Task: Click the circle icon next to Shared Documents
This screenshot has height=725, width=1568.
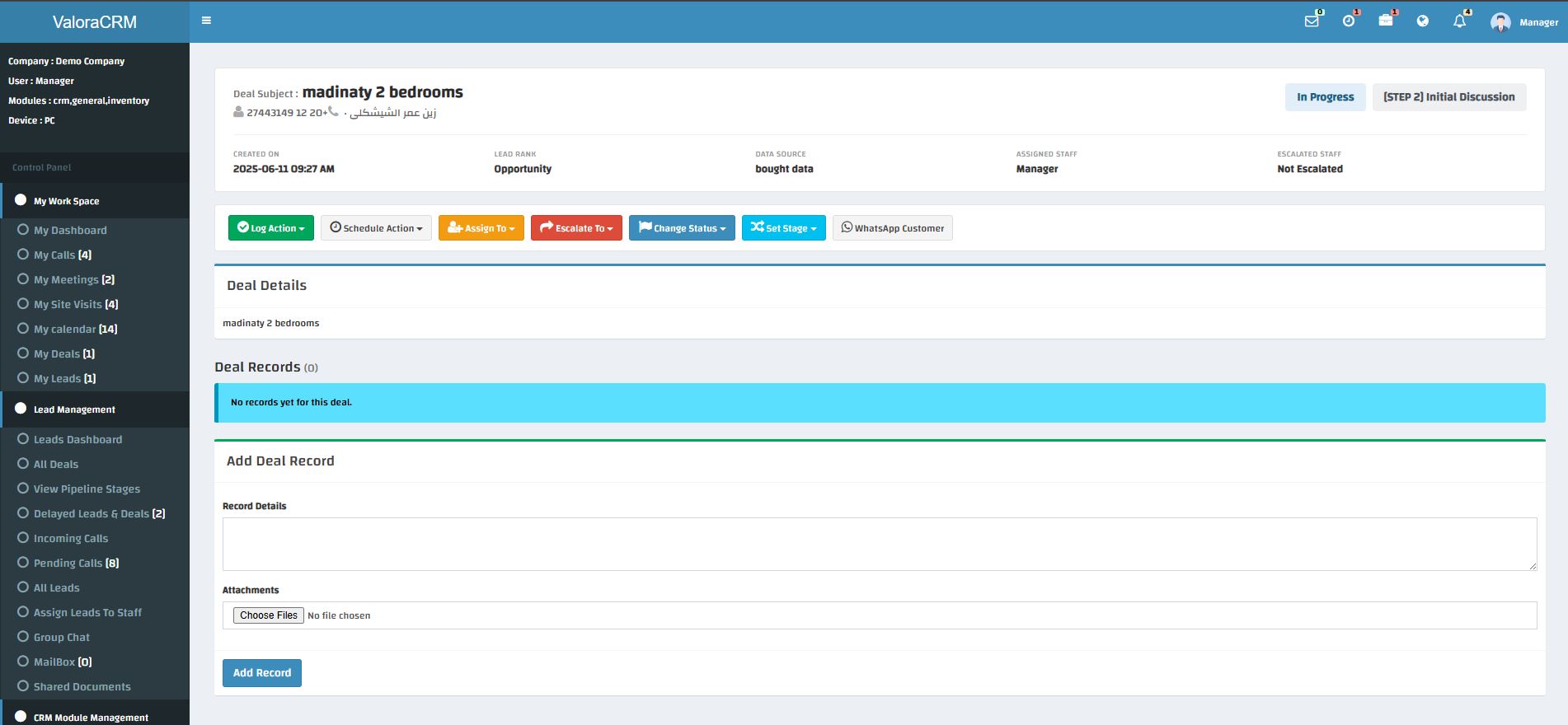Action: click(23, 686)
